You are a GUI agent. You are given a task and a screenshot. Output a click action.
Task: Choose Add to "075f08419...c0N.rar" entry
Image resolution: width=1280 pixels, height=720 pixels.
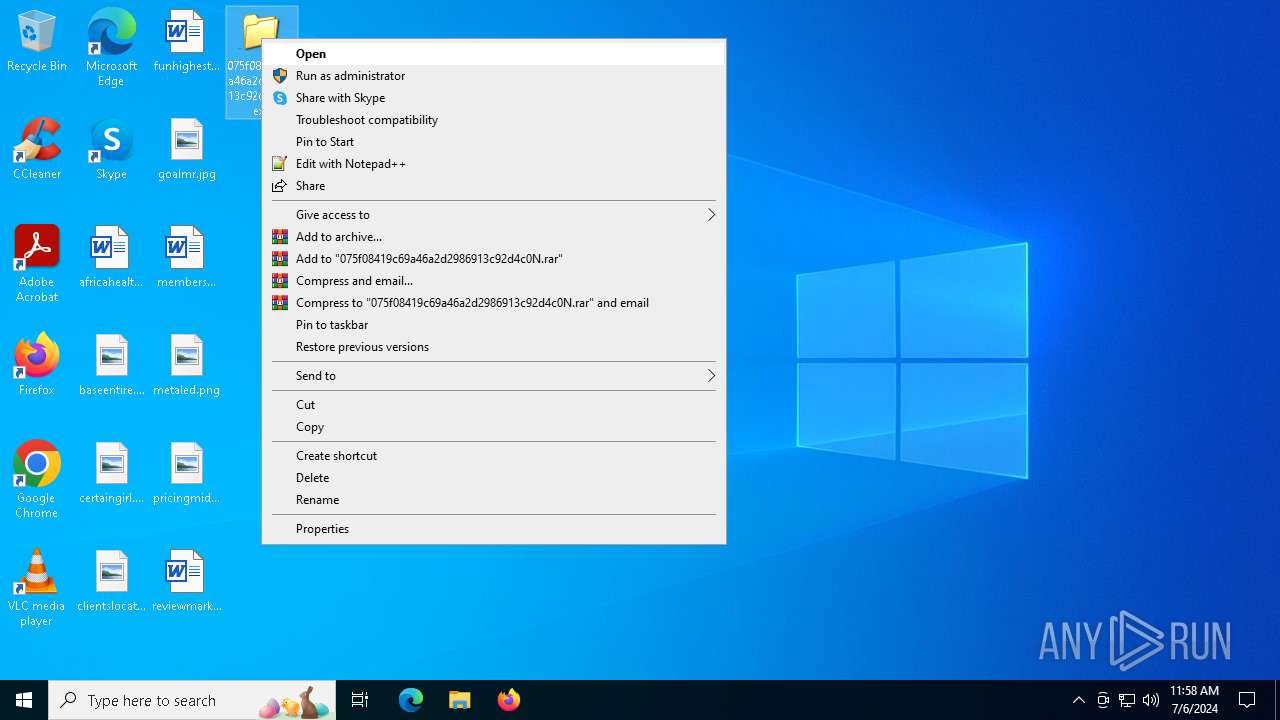(x=494, y=259)
